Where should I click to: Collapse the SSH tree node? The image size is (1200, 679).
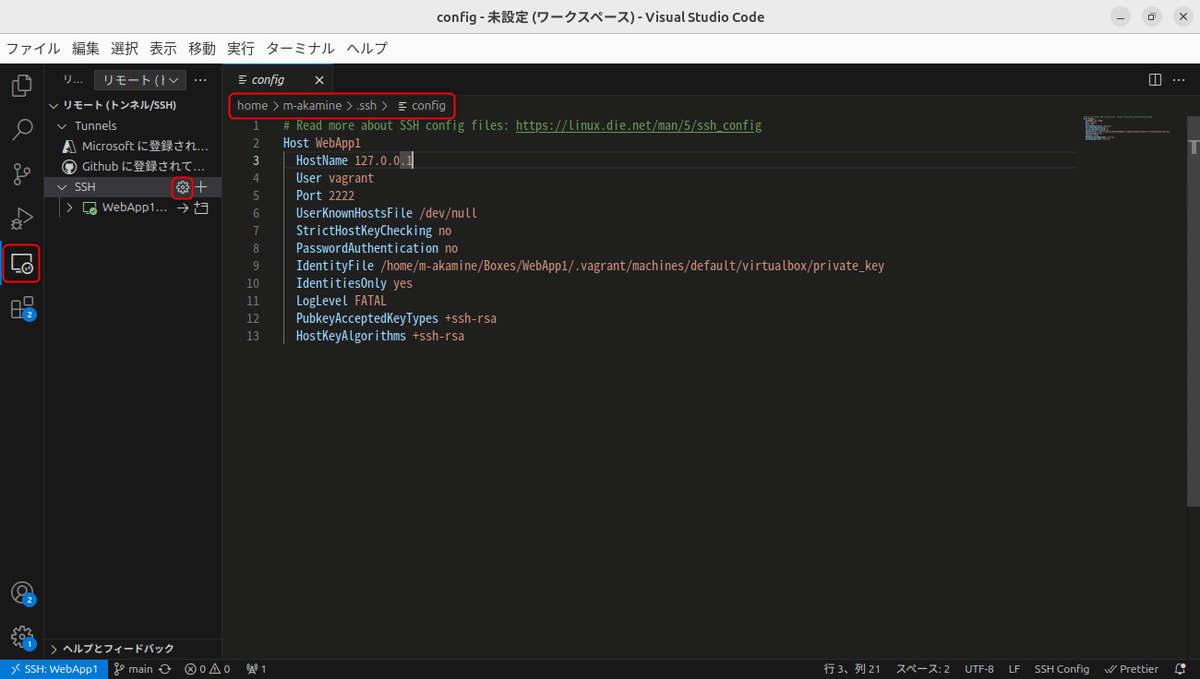click(x=63, y=187)
